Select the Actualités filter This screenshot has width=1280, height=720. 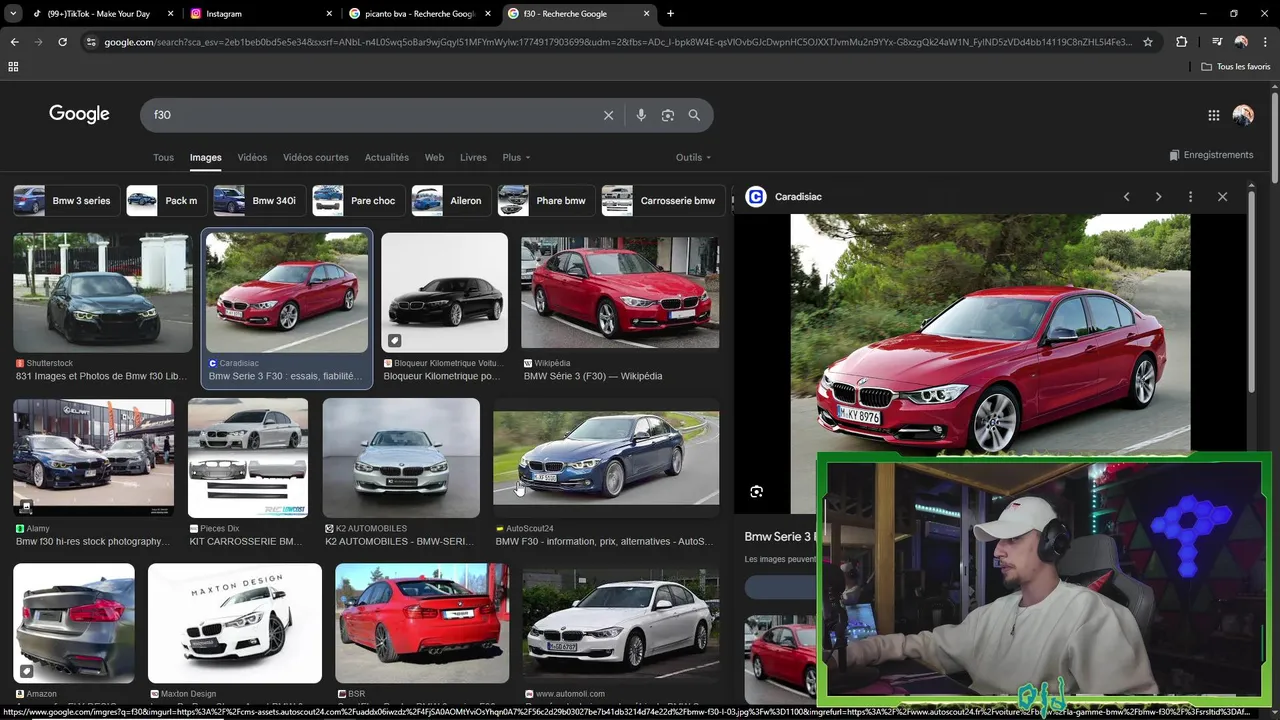tap(387, 157)
